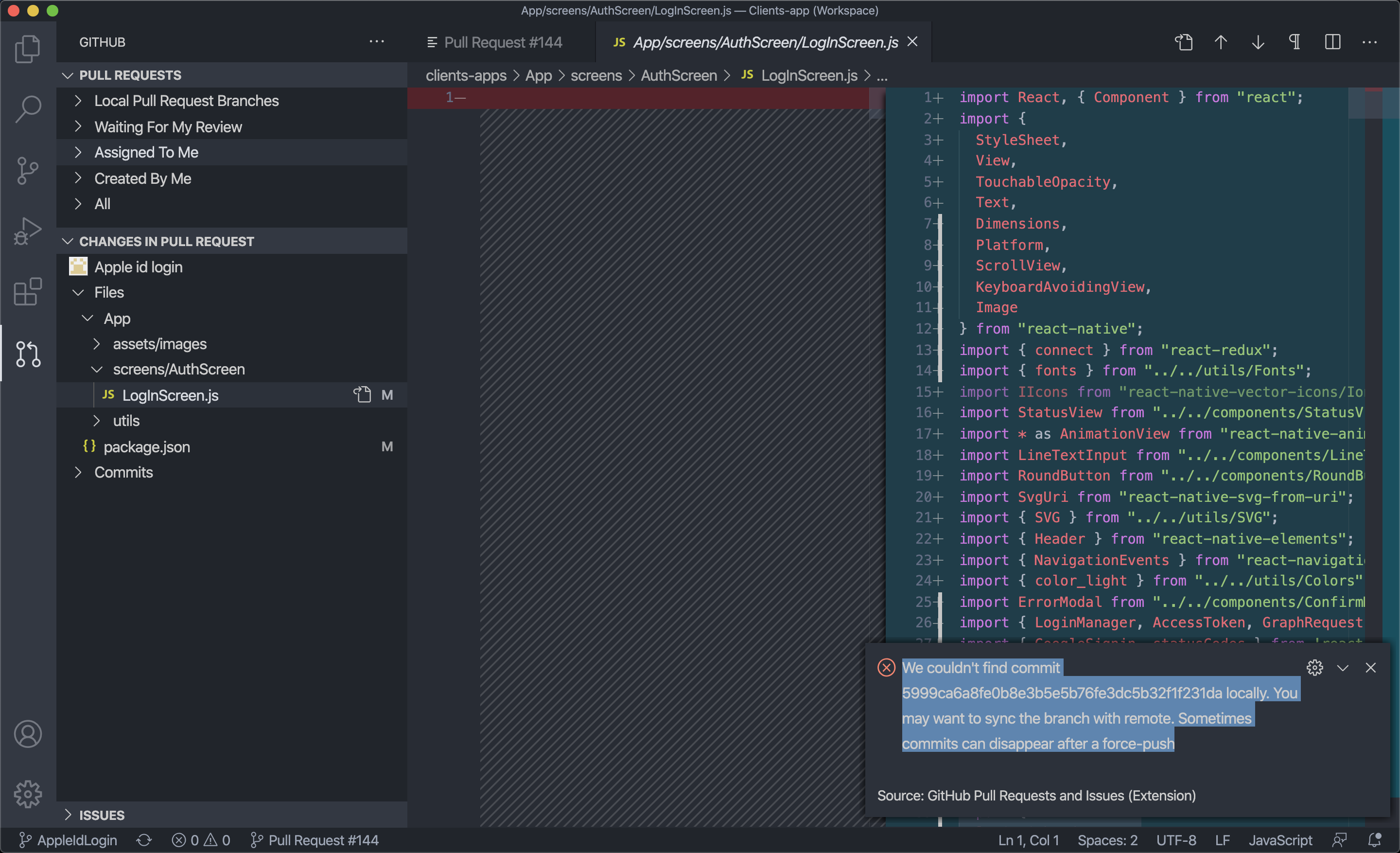Go to next change arrow

click(x=1258, y=42)
